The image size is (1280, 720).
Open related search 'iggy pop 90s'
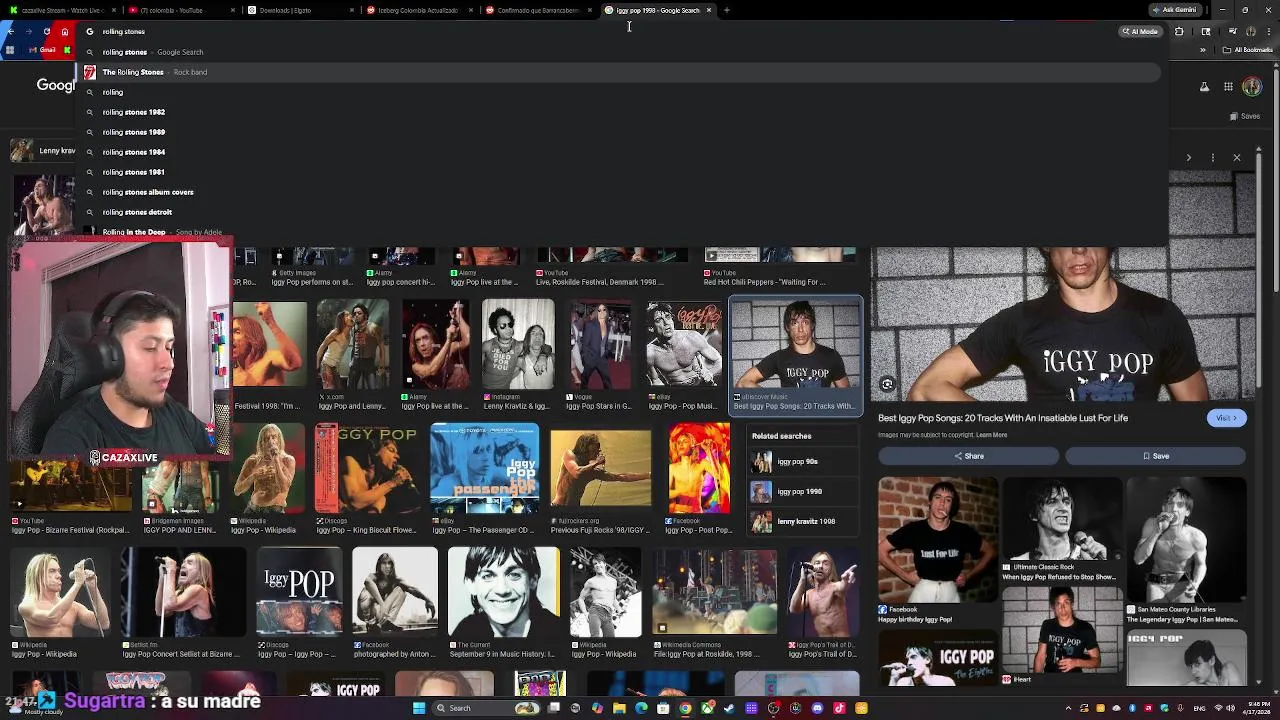click(804, 462)
